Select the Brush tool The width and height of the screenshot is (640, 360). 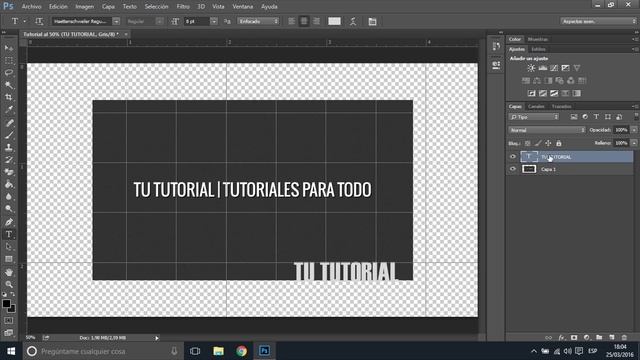point(9,135)
